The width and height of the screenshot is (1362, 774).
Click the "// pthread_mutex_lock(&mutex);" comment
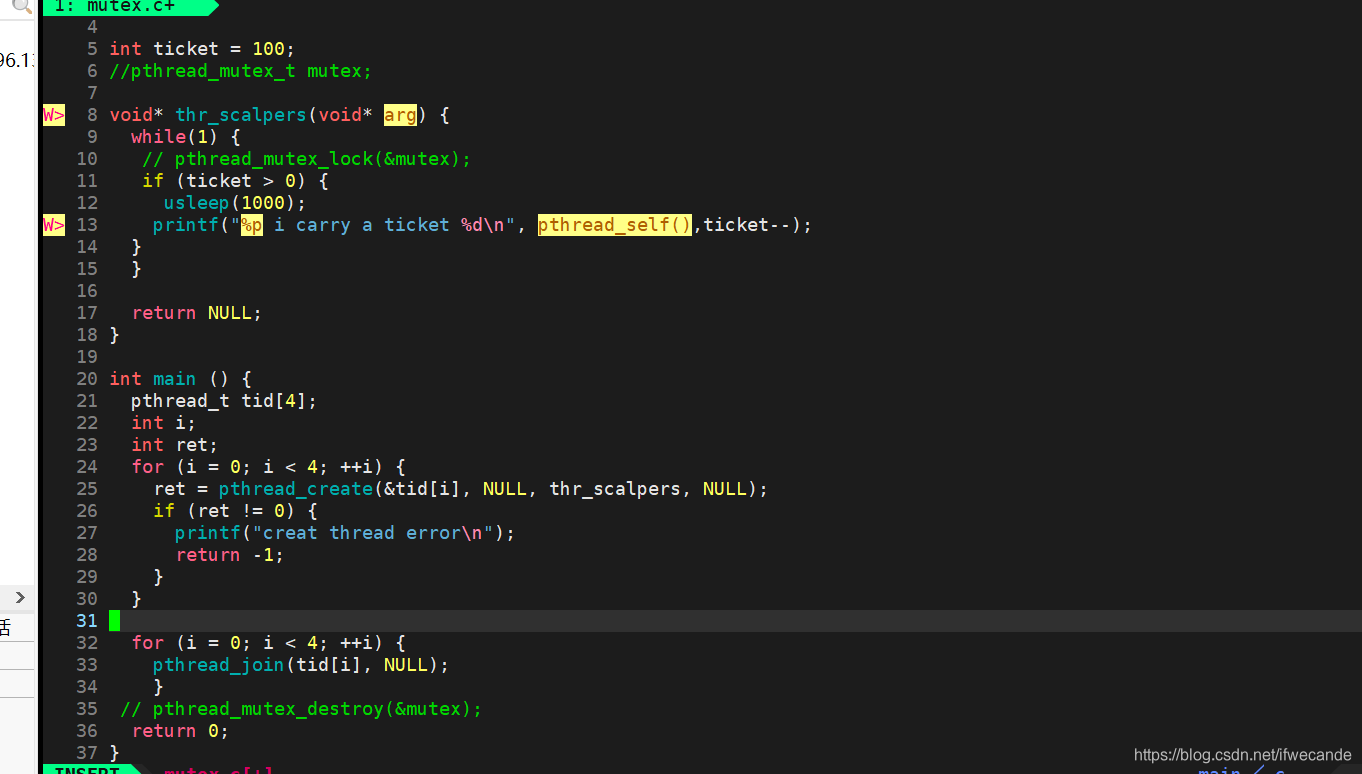307,159
